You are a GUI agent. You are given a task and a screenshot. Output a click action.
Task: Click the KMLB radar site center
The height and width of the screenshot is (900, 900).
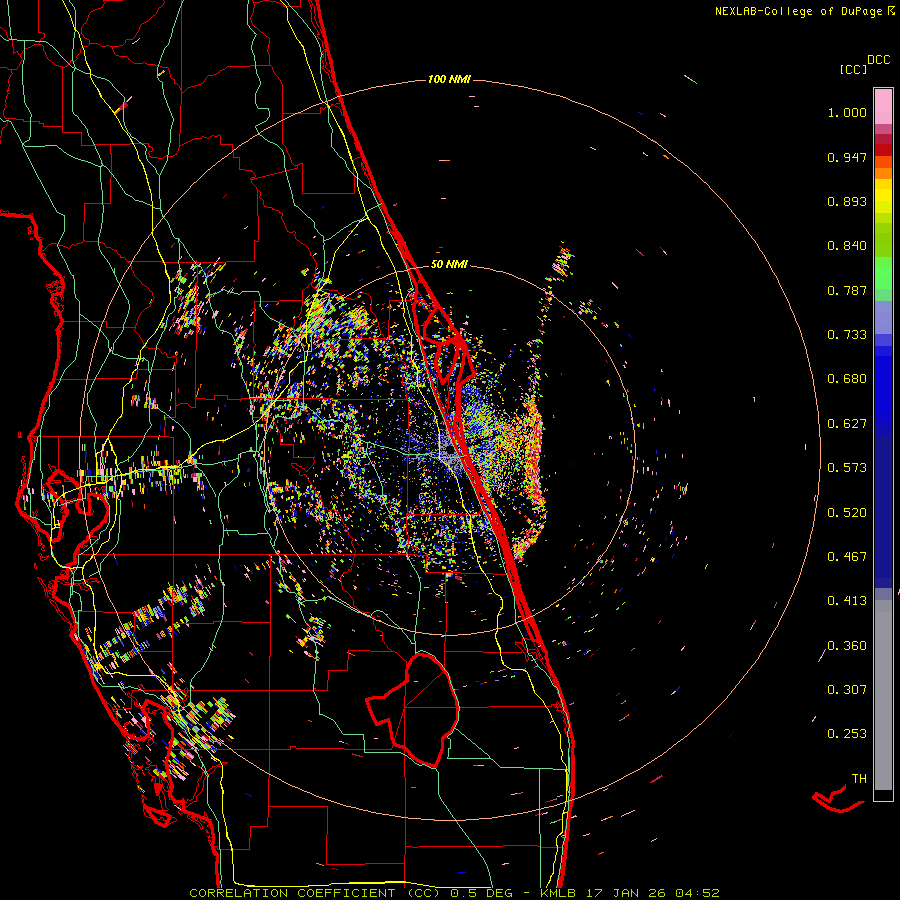pos(450,452)
